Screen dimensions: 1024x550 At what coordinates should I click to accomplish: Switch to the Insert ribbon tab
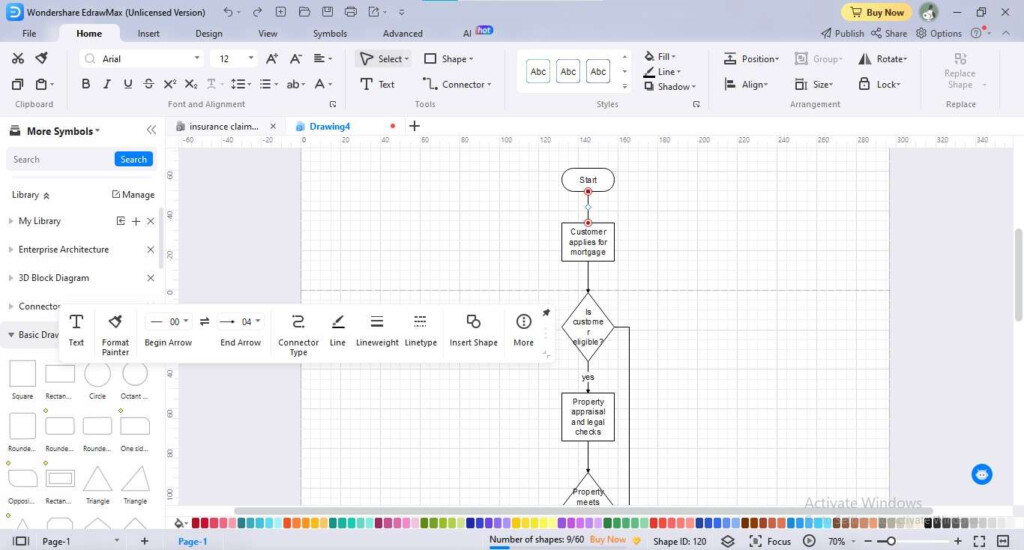(148, 33)
